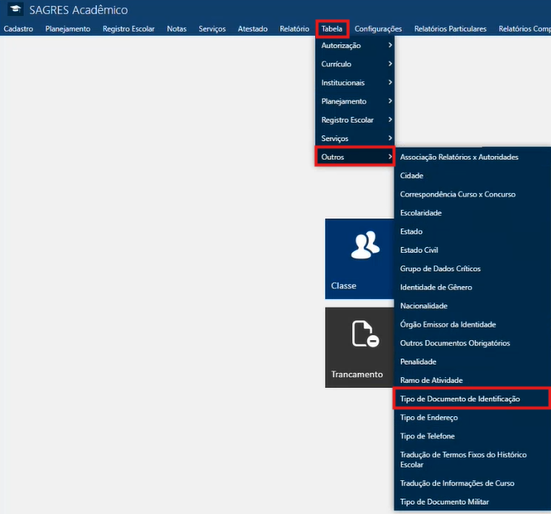The height and width of the screenshot is (514, 551).
Task: Open Identidade de Gênero entry
Action: tap(436, 287)
